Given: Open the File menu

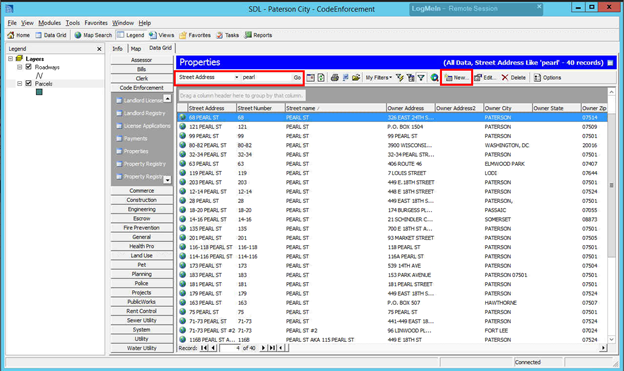Looking at the screenshot, I should tap(12, 23).
